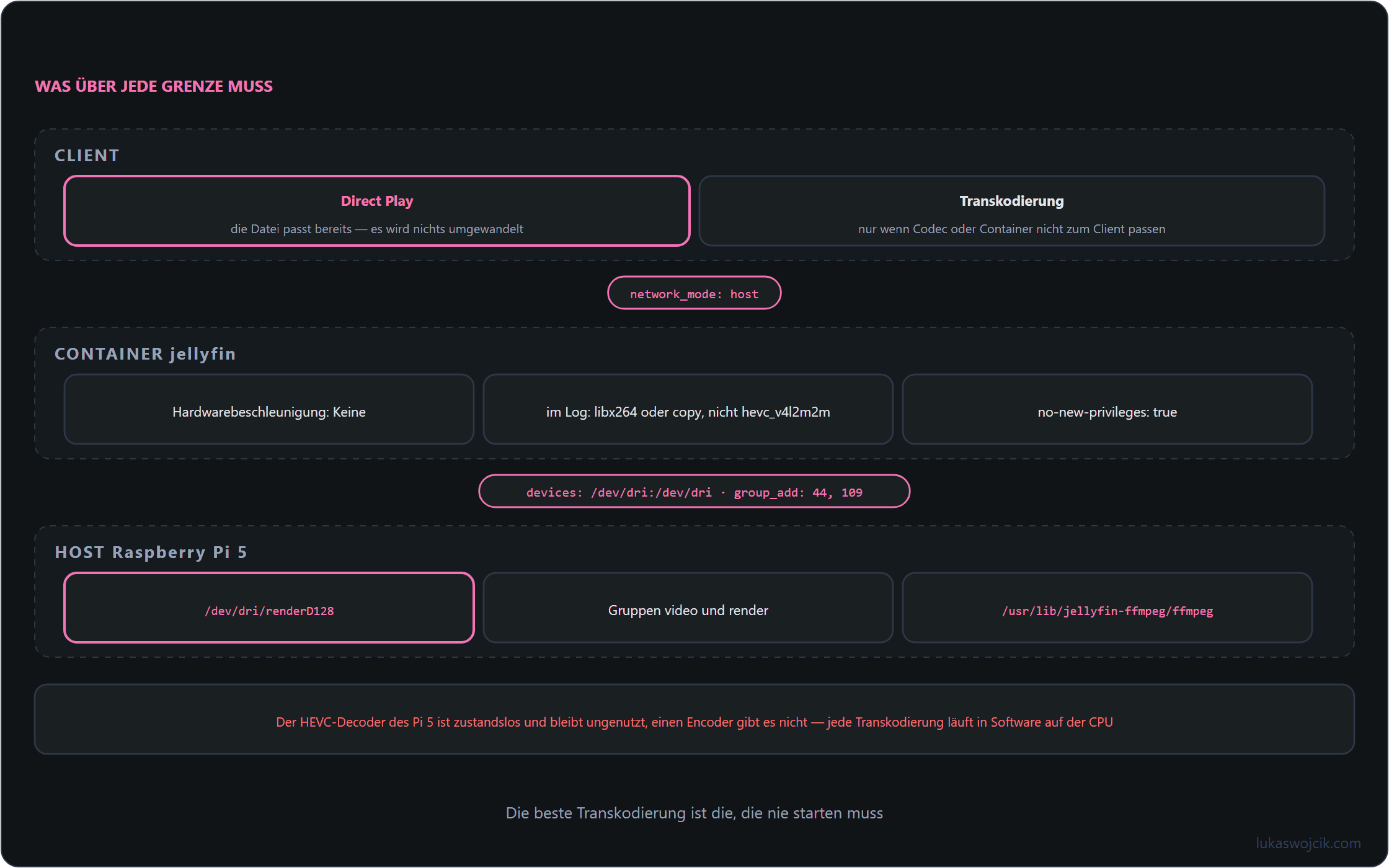
Task: Click the network_mode: host pill
Action: pyautogui.click(x=694, y=293)
